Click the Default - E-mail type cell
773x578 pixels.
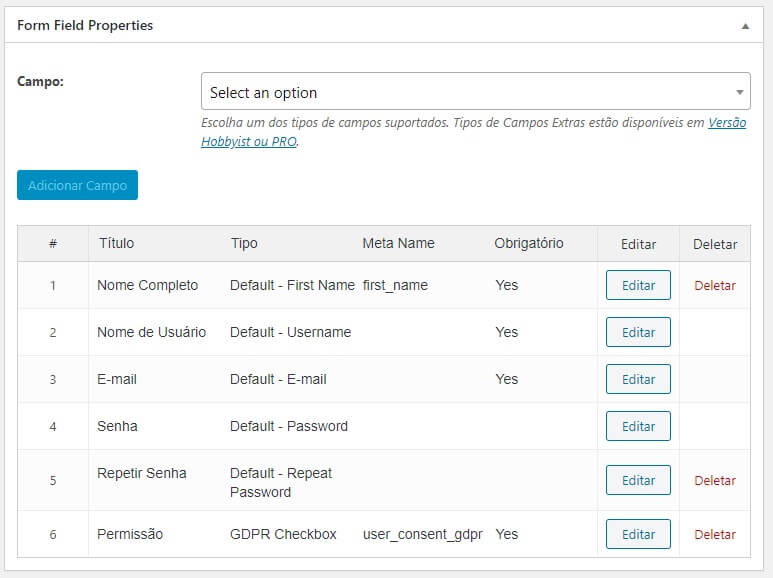point(278,379)
